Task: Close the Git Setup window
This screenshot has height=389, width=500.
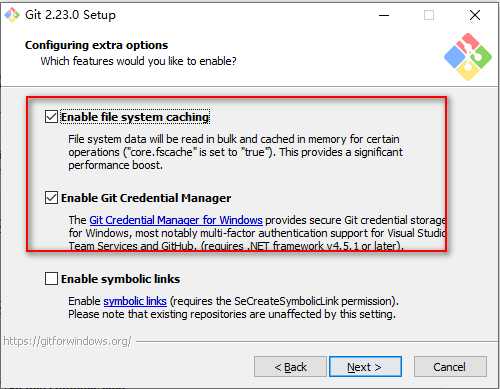Action: tap(475, 15)
